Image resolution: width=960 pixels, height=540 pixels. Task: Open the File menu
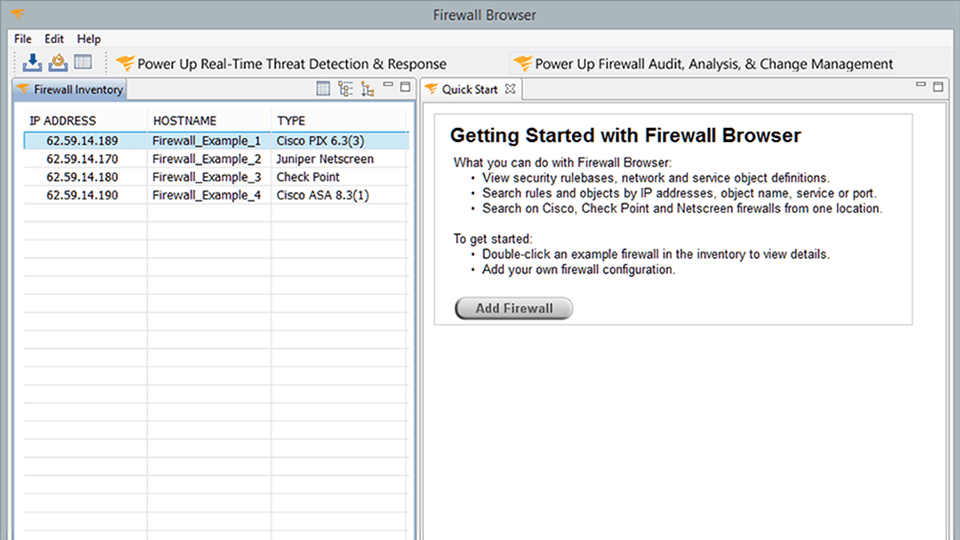coord(23,39)
